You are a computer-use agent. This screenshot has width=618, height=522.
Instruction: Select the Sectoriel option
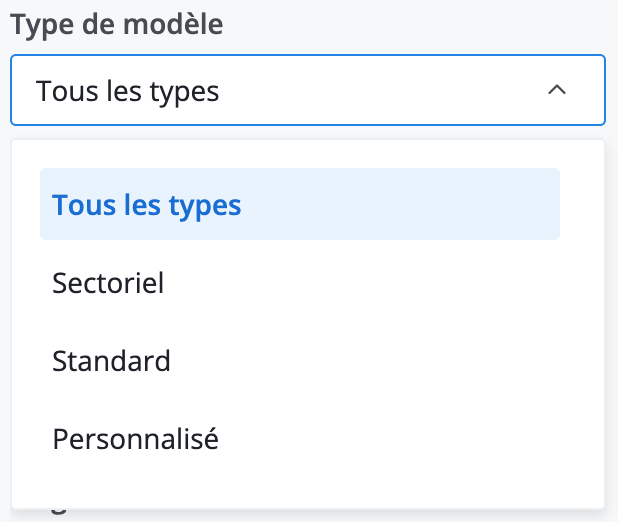click(x=300, y=283)
